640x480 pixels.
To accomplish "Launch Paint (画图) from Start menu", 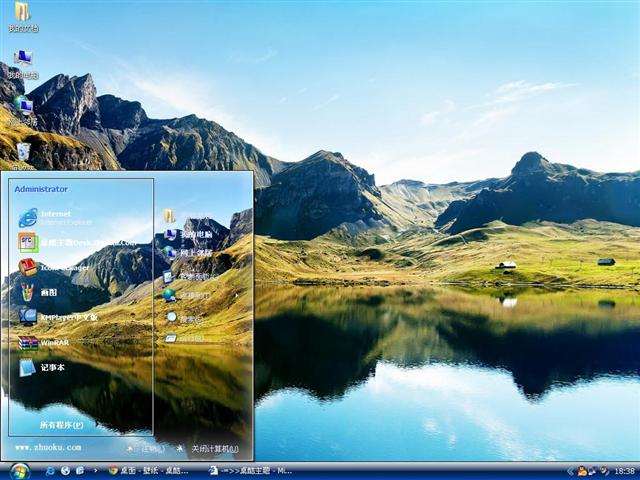I will click(x=38, y=292).
